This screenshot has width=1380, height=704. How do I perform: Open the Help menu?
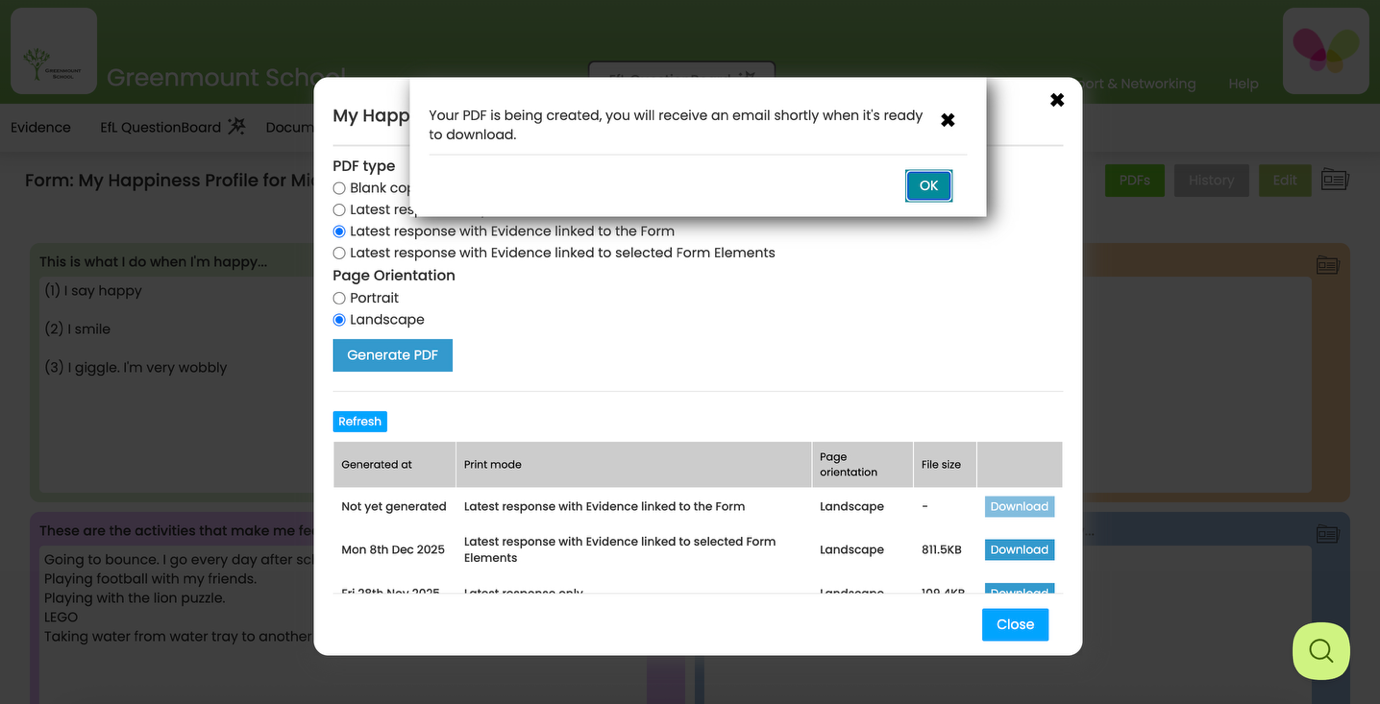point(1243,84)
